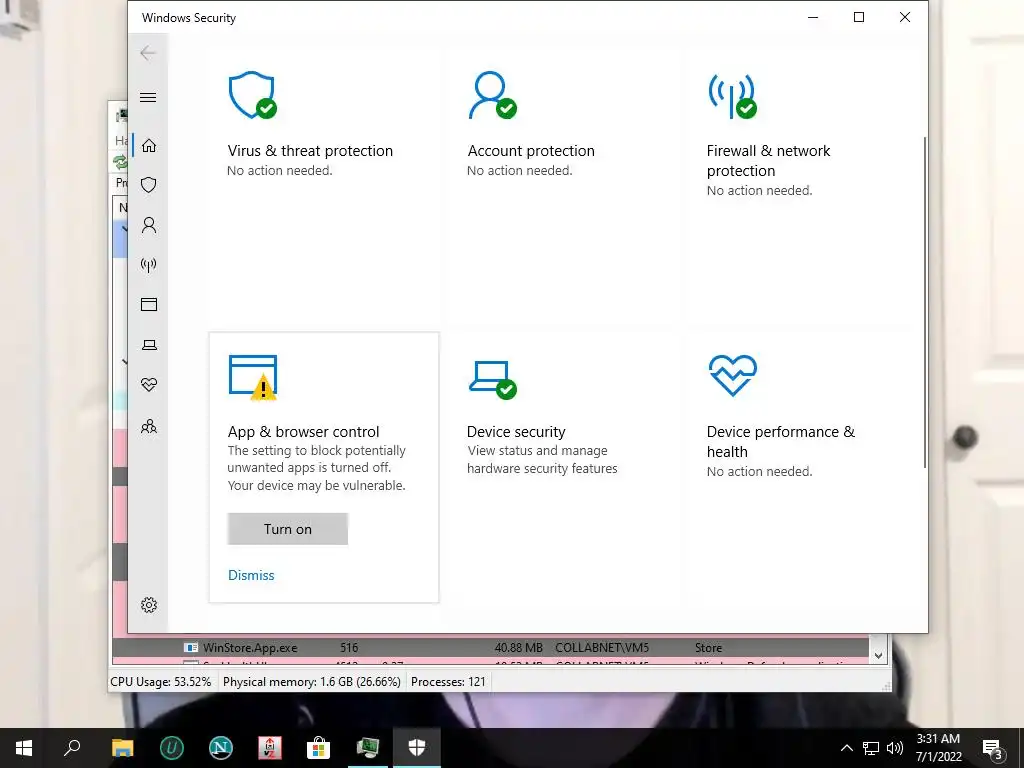The height and width of the screenshot is (768, 1024).
Task: Turn on potentially unwanted app blocking
Action: tap(287, 529)
